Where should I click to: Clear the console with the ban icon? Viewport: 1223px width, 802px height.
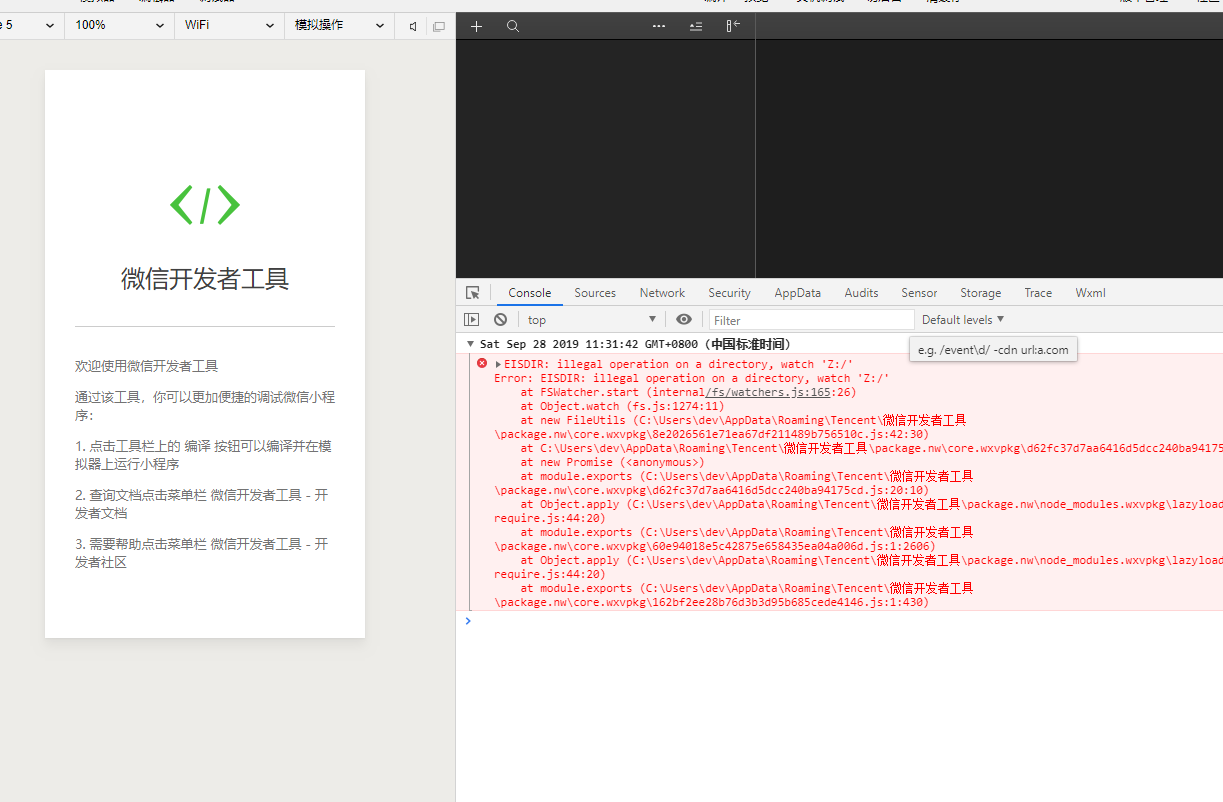(x=500, y=319)
